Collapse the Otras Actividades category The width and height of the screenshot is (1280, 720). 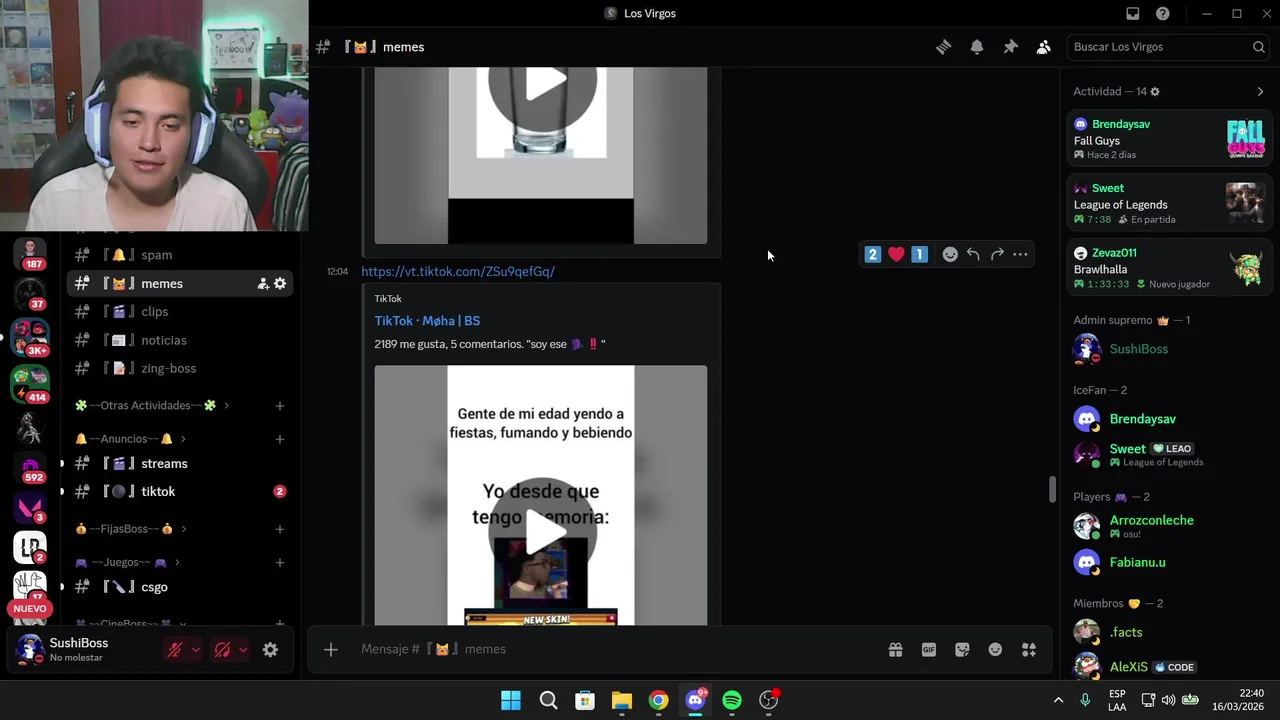[x=152, y=405]
